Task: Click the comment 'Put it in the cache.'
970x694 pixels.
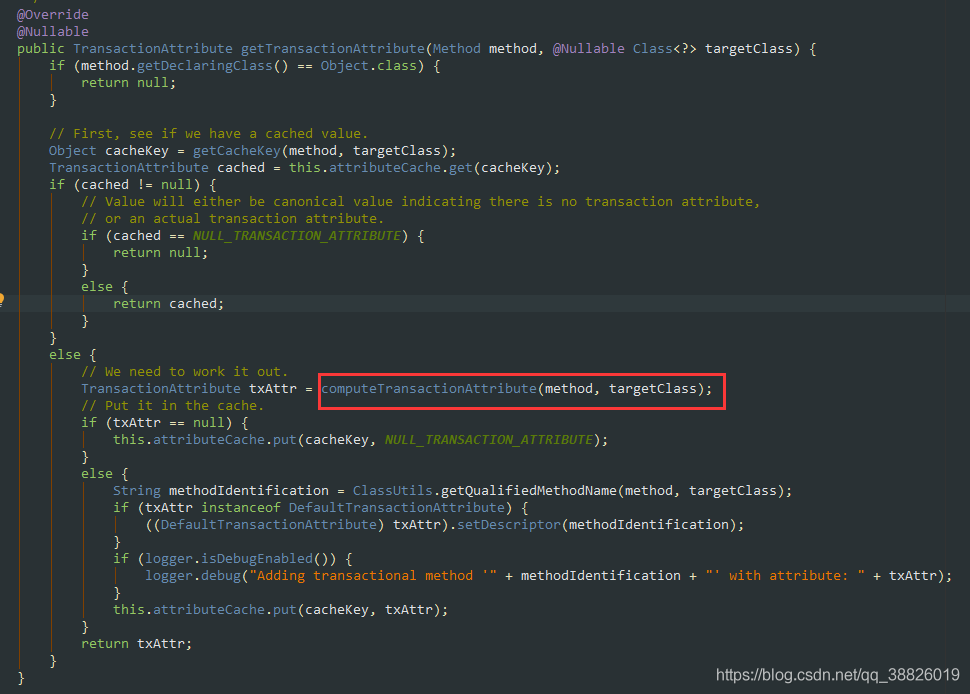Action: click(173, 406)
